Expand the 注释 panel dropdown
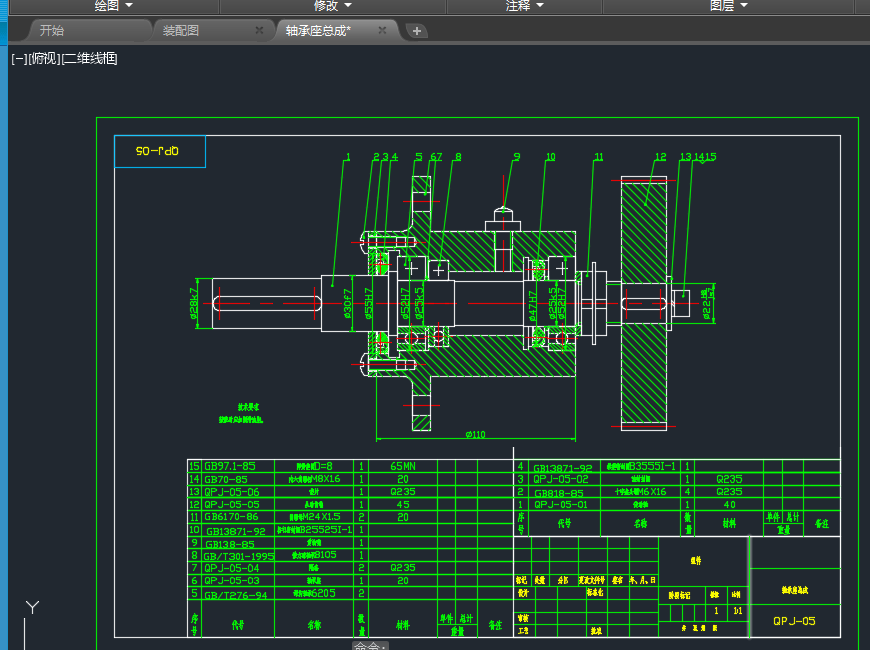870x650 pixels. (x=524, y=6)
